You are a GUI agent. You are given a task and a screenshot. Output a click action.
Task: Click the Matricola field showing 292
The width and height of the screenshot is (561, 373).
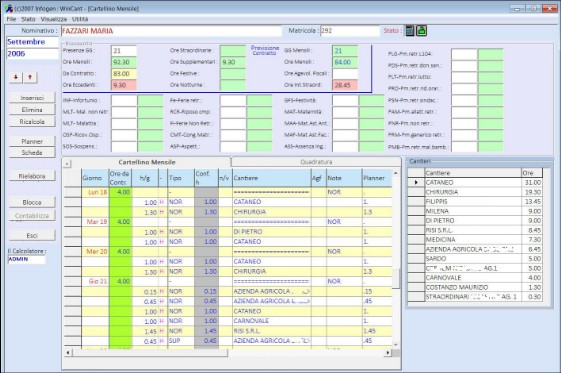(350, 31)
